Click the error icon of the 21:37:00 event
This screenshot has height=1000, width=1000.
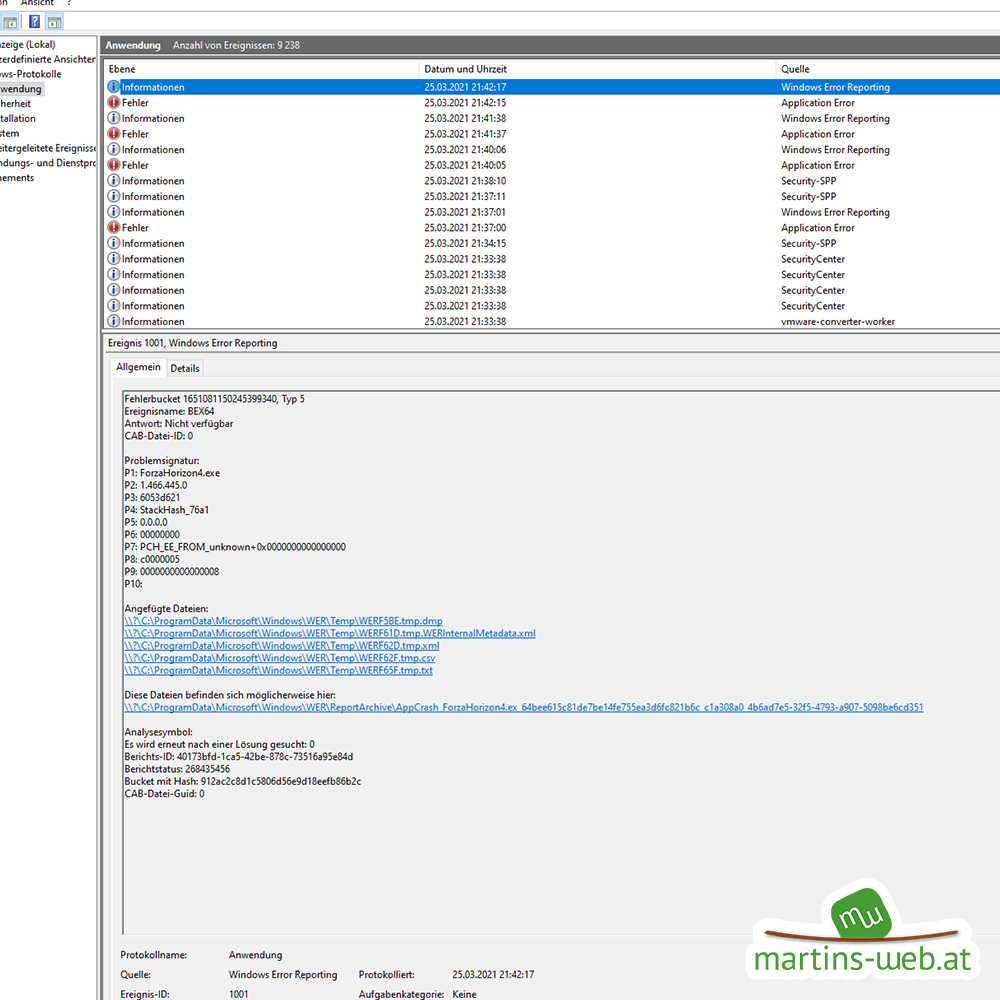(x=114, y=227)
